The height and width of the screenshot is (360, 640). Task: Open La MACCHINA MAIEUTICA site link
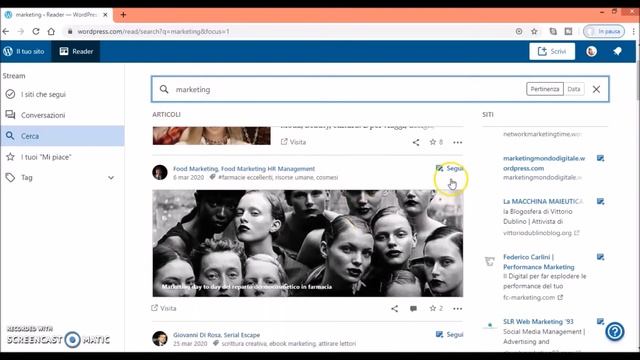(x=542, y=201)
